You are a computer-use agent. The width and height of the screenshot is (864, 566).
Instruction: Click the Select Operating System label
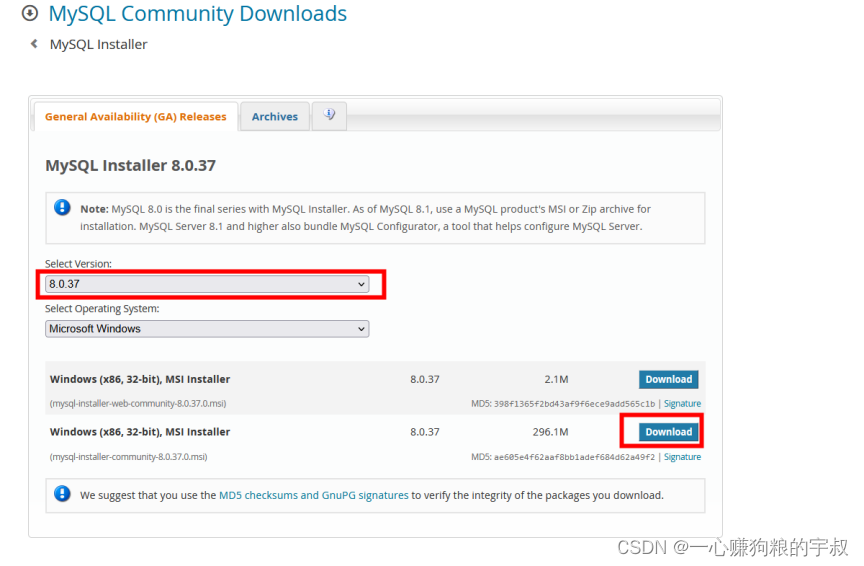tap(102, 309)
